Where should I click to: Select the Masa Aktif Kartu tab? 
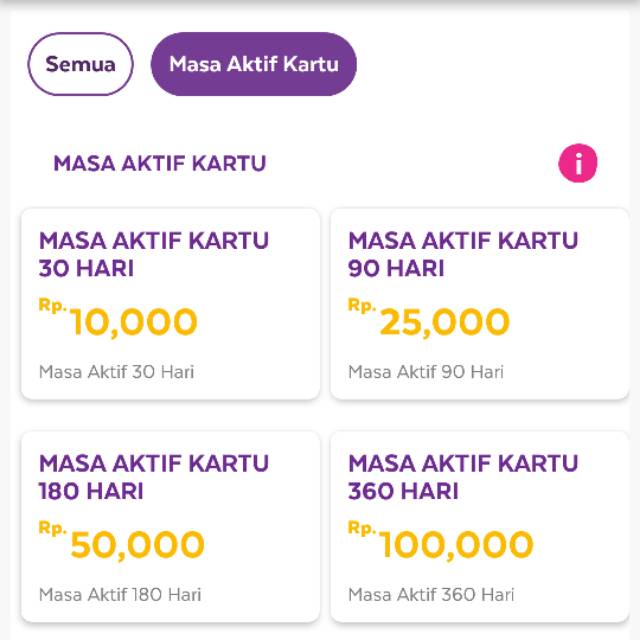(x=253, y=64)
